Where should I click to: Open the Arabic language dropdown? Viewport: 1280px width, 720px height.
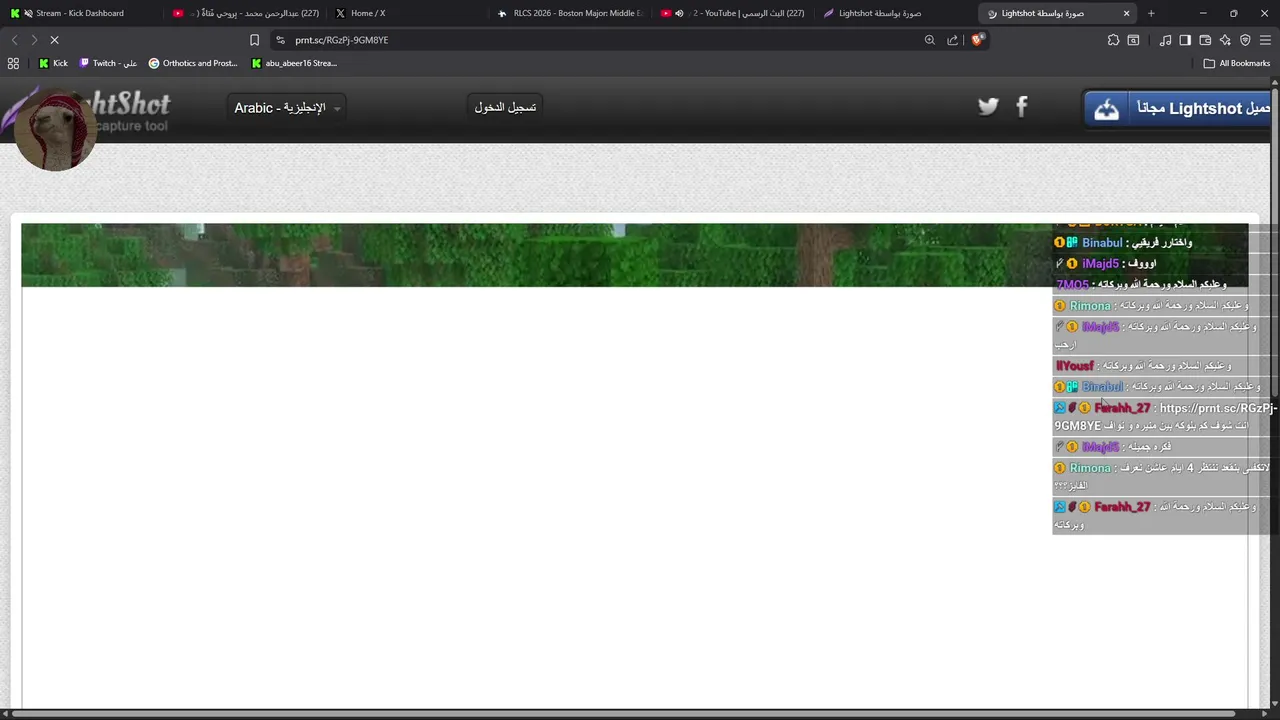point(287,107)
